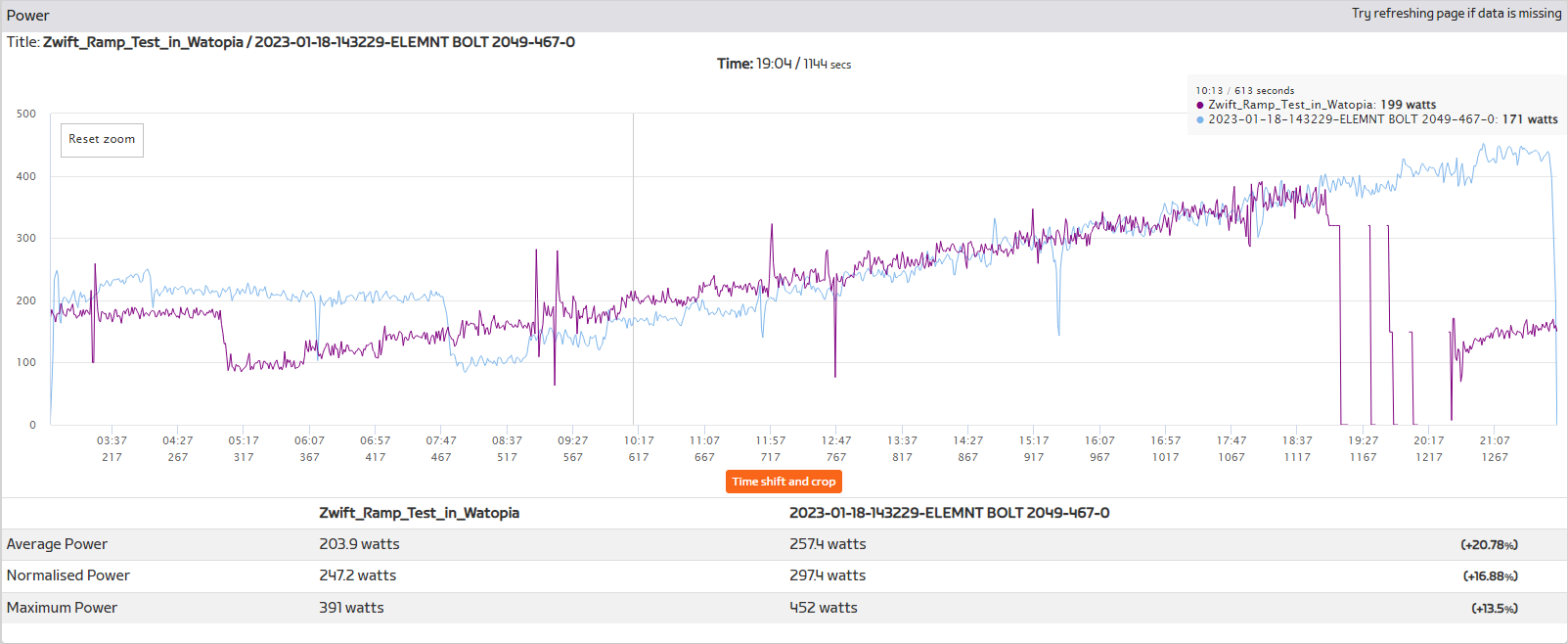The width and height of the screenshot is (1568, 644).
Task: Click the 452 watts maximum power value
Action: click(x=823, y=608)
